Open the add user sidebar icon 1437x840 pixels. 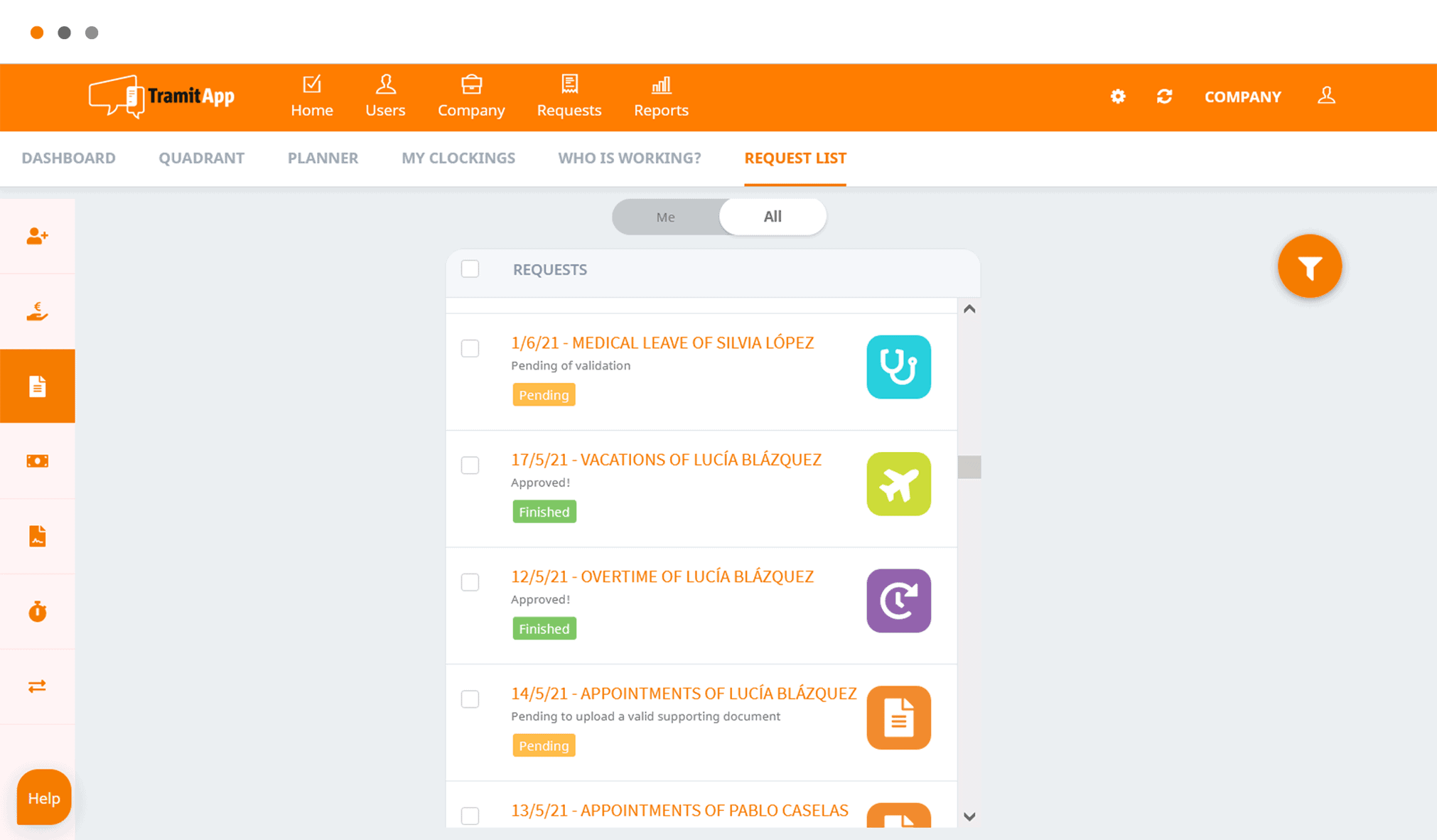[x=38, y=236]
